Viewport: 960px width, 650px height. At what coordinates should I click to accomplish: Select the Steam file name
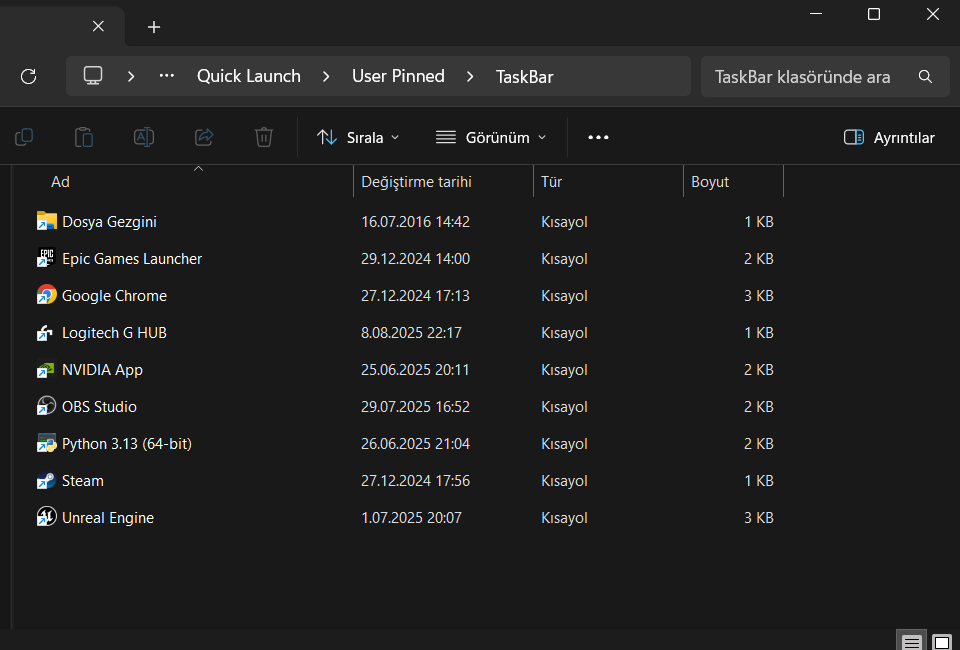[x=83, y=480]
